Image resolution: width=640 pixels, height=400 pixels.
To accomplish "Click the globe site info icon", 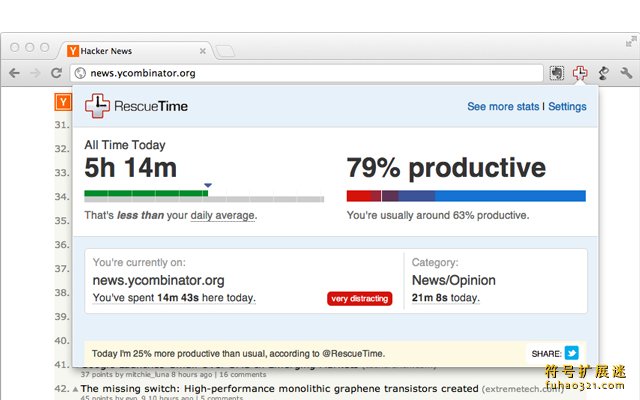I will pos(80,73).
